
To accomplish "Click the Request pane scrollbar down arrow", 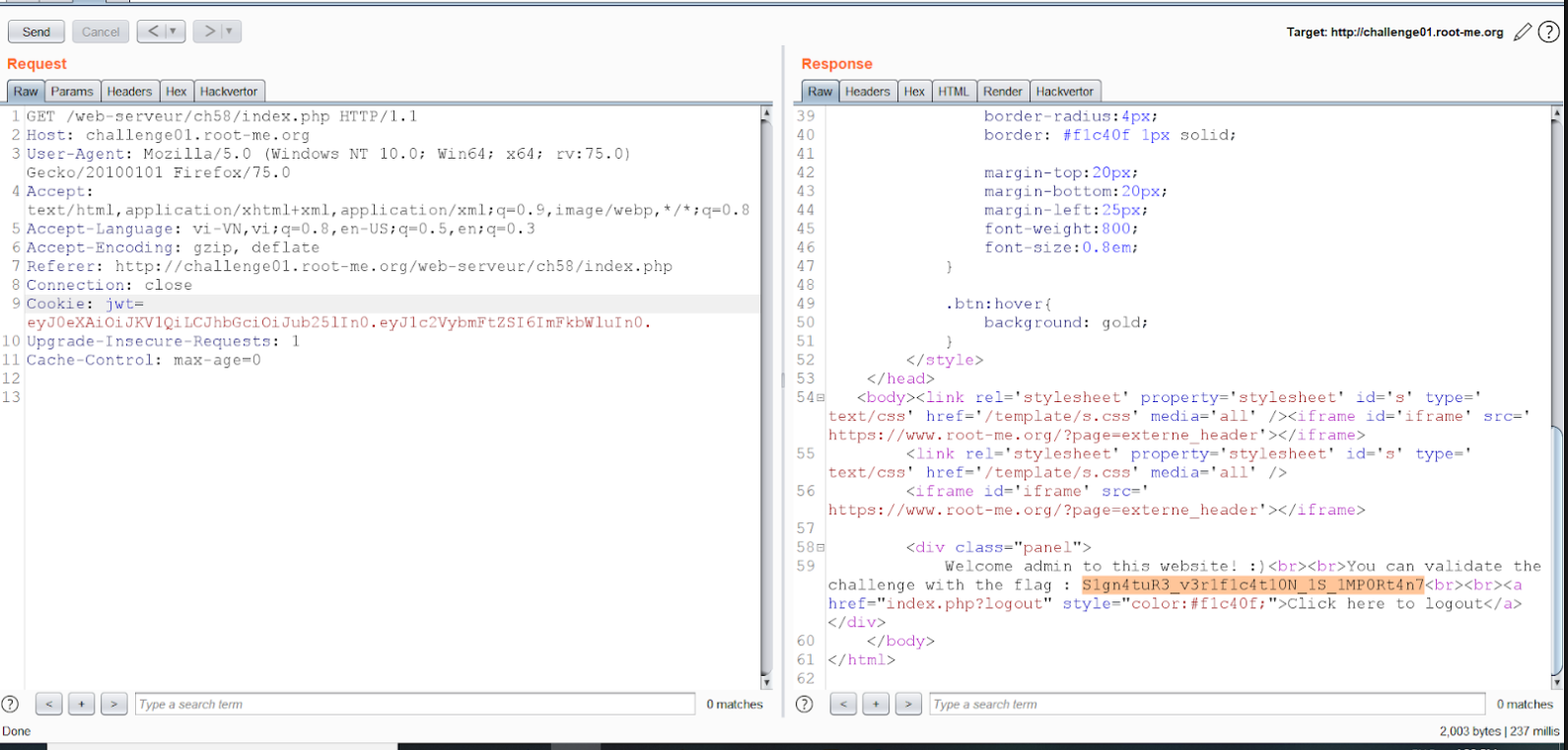I will [766, 682].
